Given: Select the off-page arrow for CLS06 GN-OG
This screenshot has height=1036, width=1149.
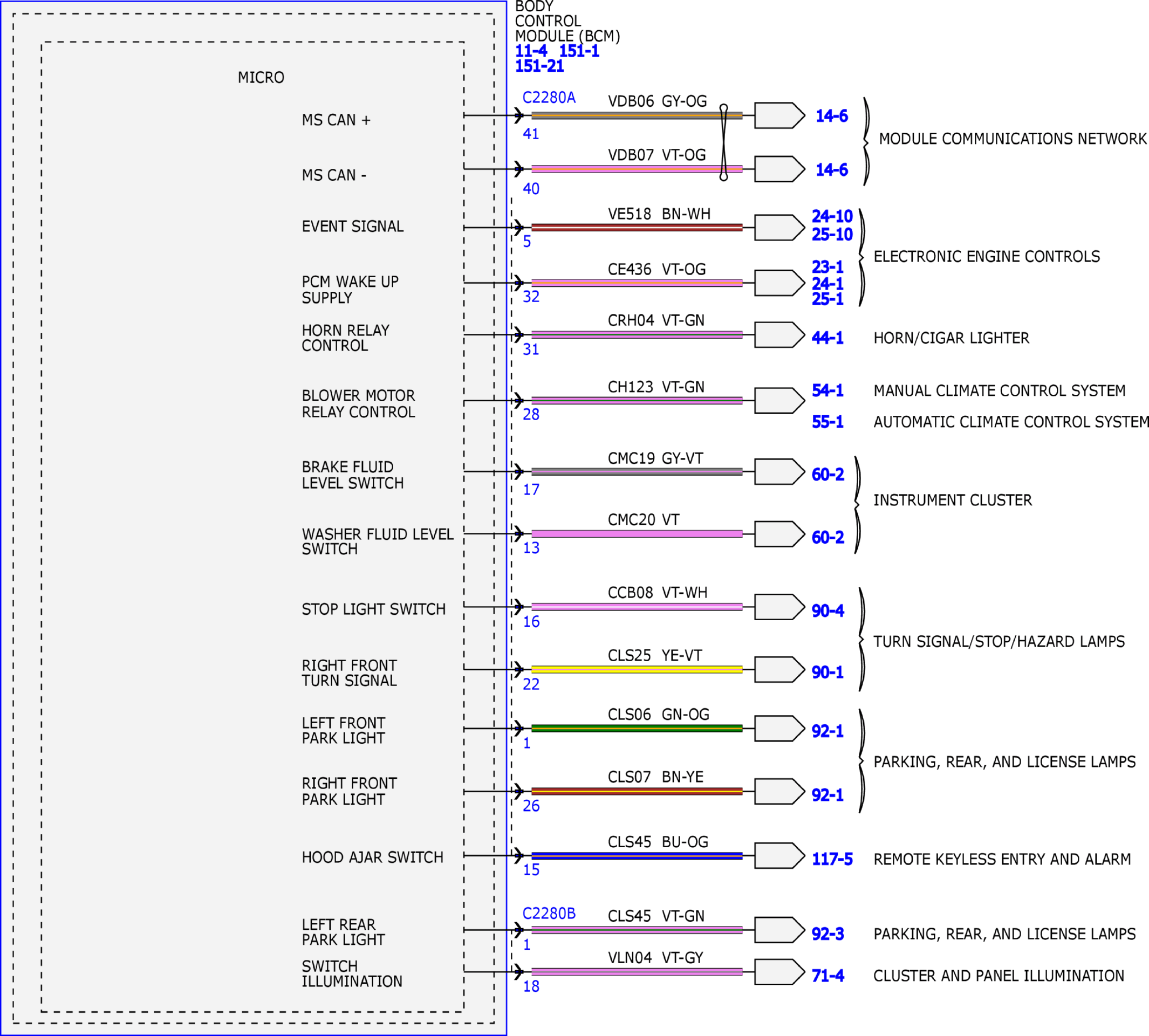Looking at the screenshot, I should click(x=779, y=728).
